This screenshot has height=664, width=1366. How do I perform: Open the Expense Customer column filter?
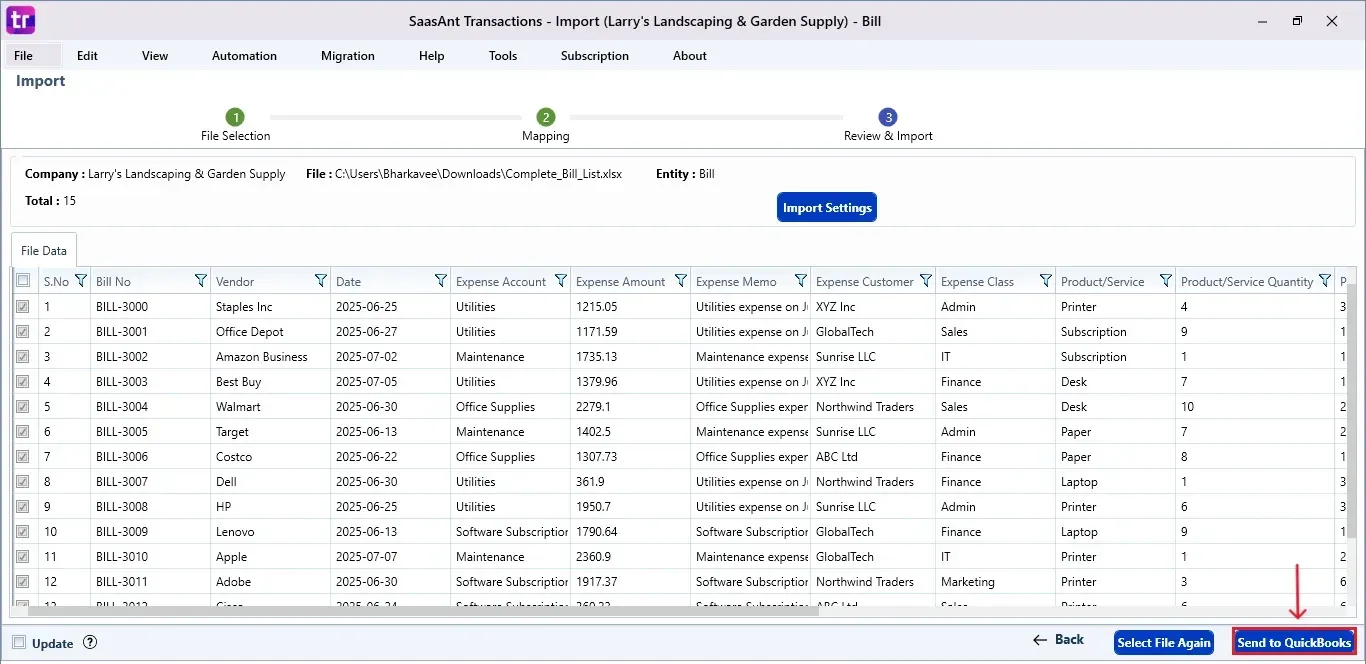click(926, 281)
